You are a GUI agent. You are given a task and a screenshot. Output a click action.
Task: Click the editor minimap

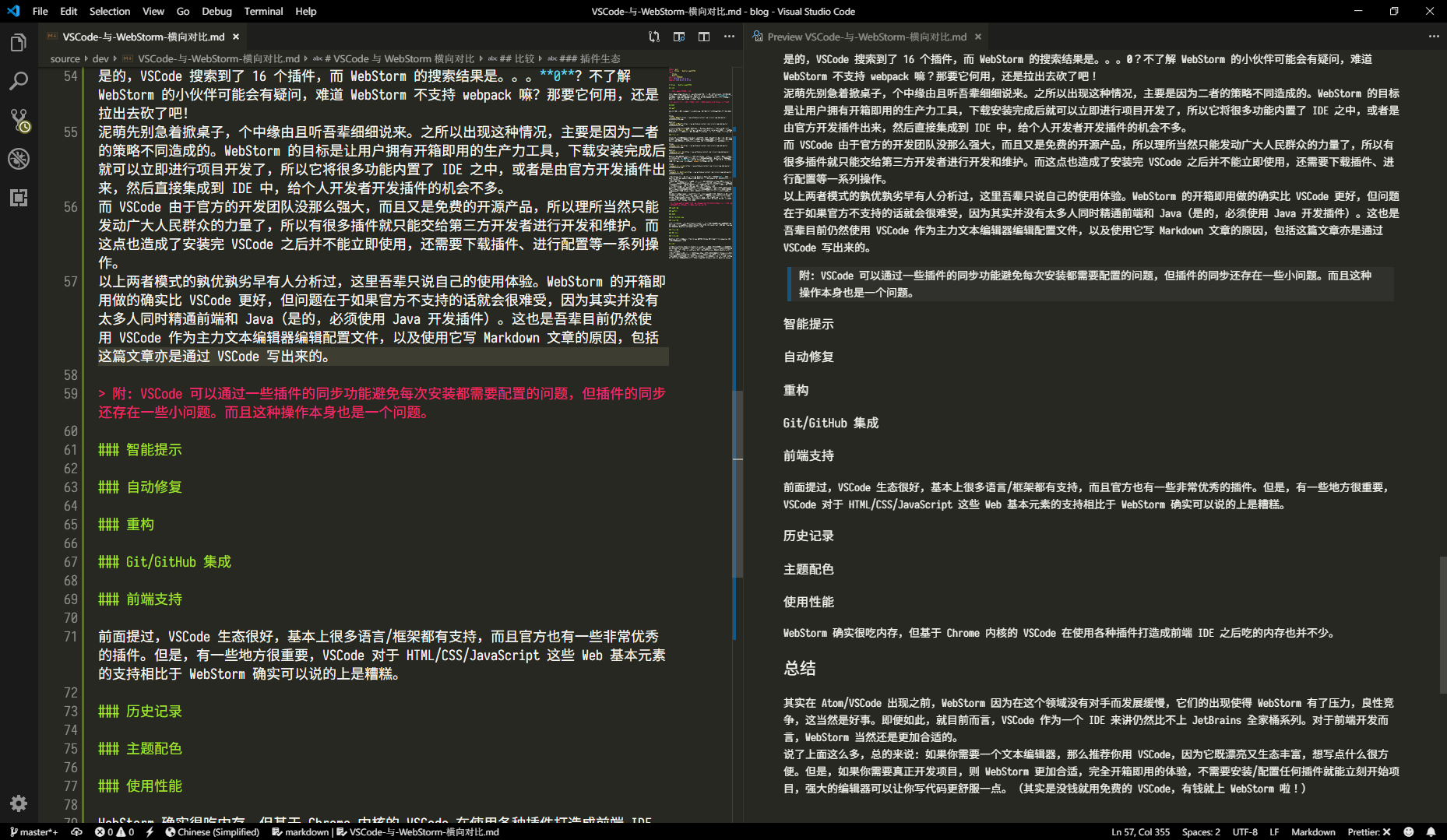click(x=700, y=163)
